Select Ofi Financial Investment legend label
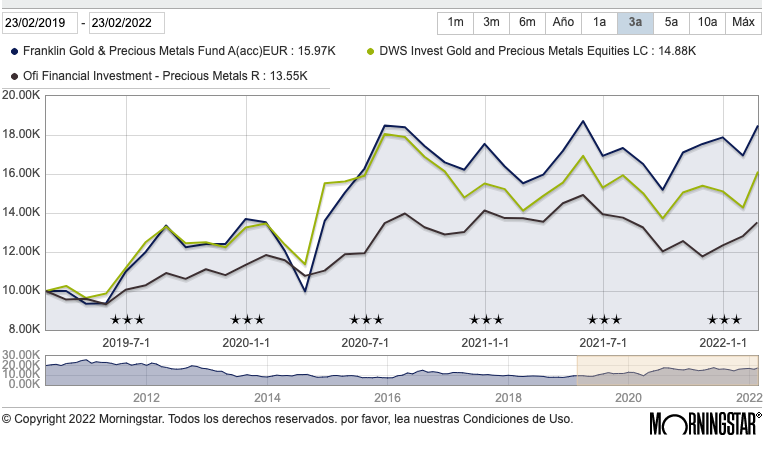 (x=165, y=76)
